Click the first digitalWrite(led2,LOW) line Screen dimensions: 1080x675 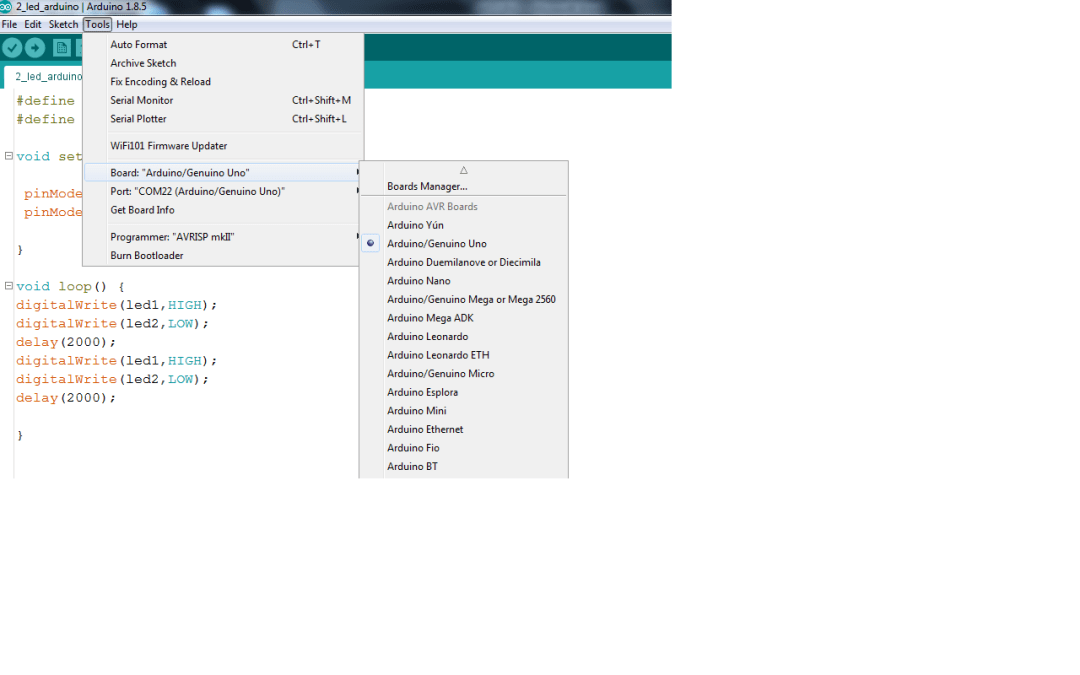(112, 323)
